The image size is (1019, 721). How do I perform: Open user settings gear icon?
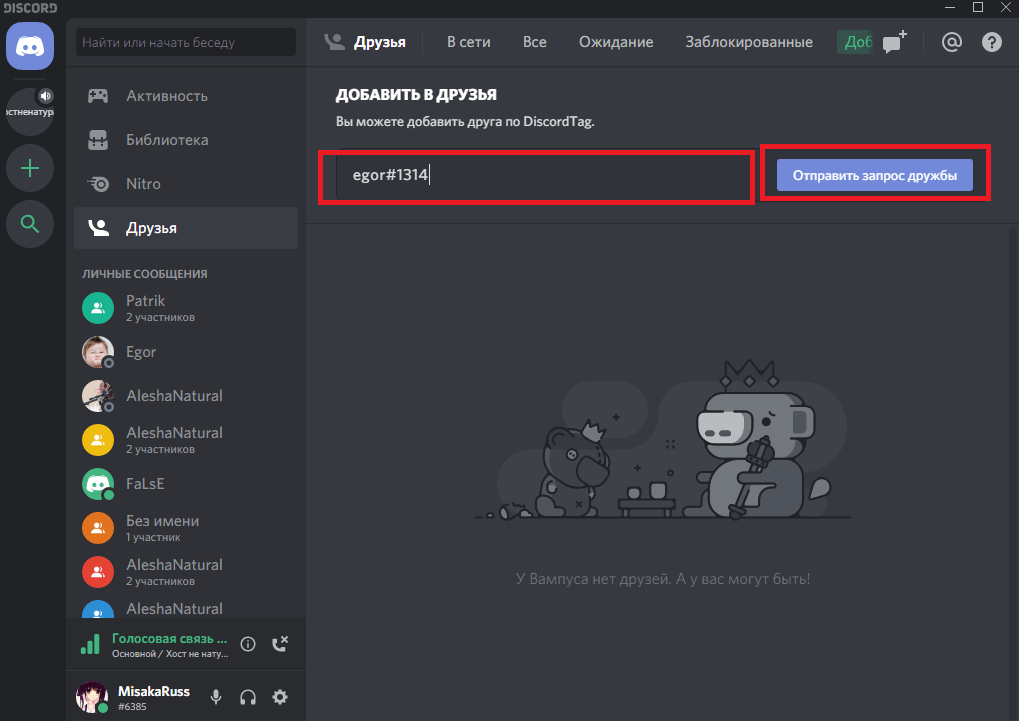(x=280, y=697)
